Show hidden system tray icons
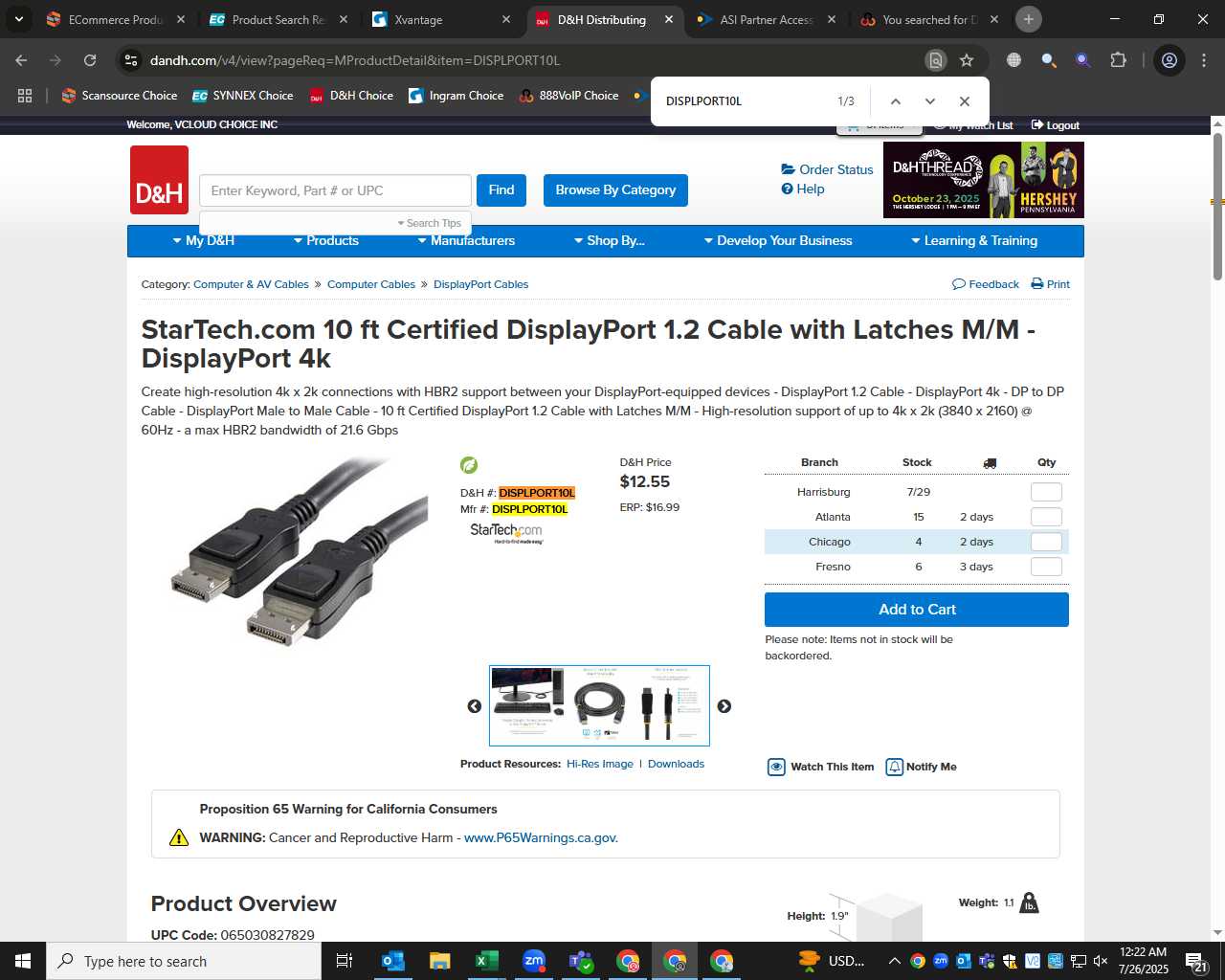Image resolution: width=1225 pixels, height=980 pixels. point(894,961)
